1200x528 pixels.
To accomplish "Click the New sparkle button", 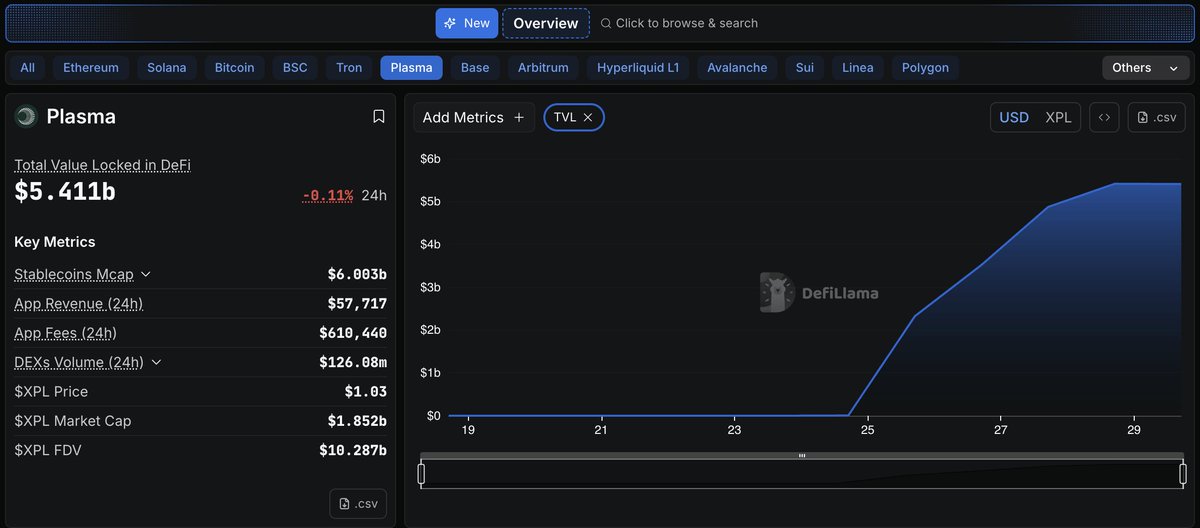I will point(467,23).
